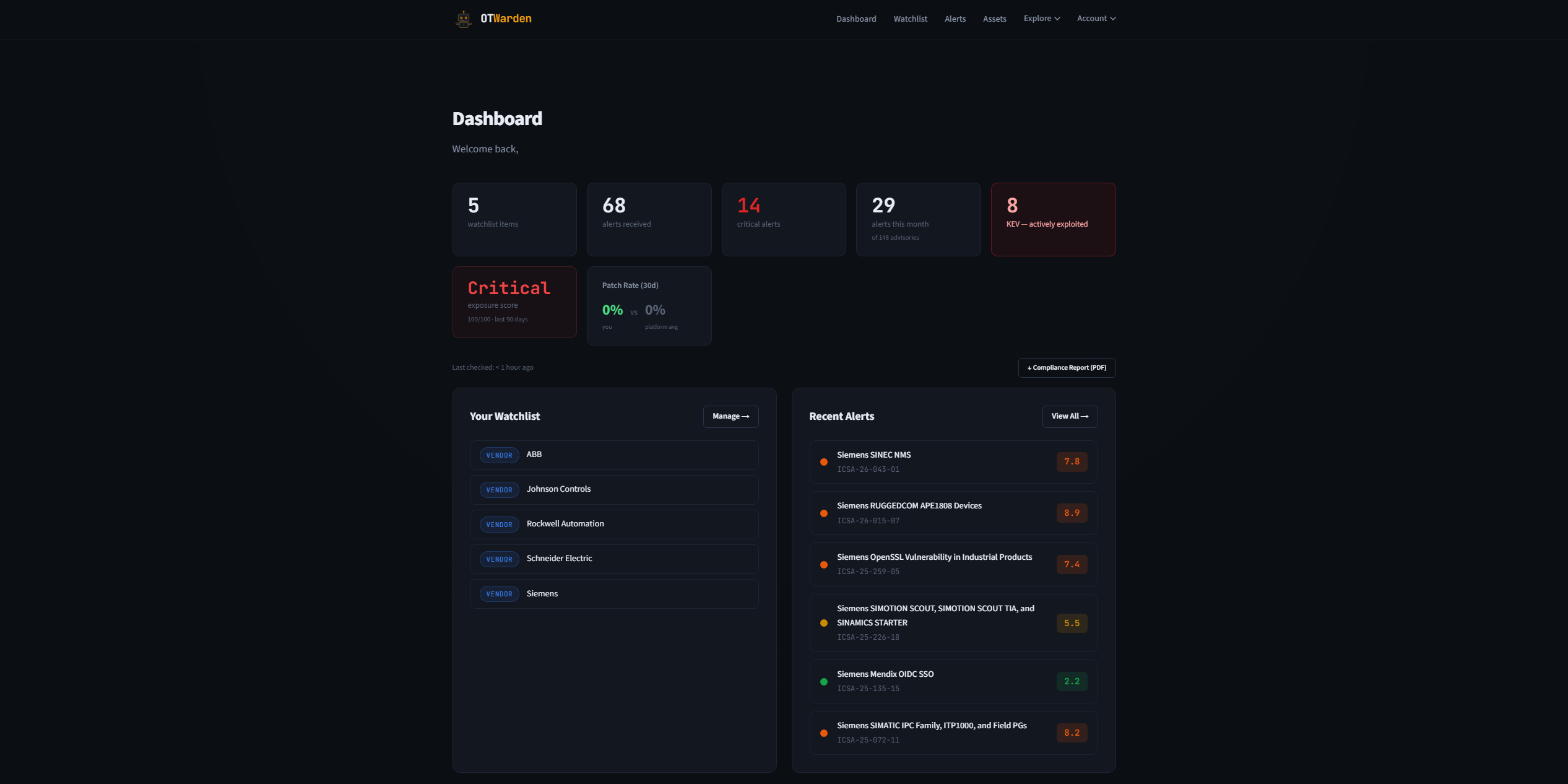Open the Siemens SIMOTION SCOUT alert
Viewport: 1568px width, 784px height.
pos(953,623)
